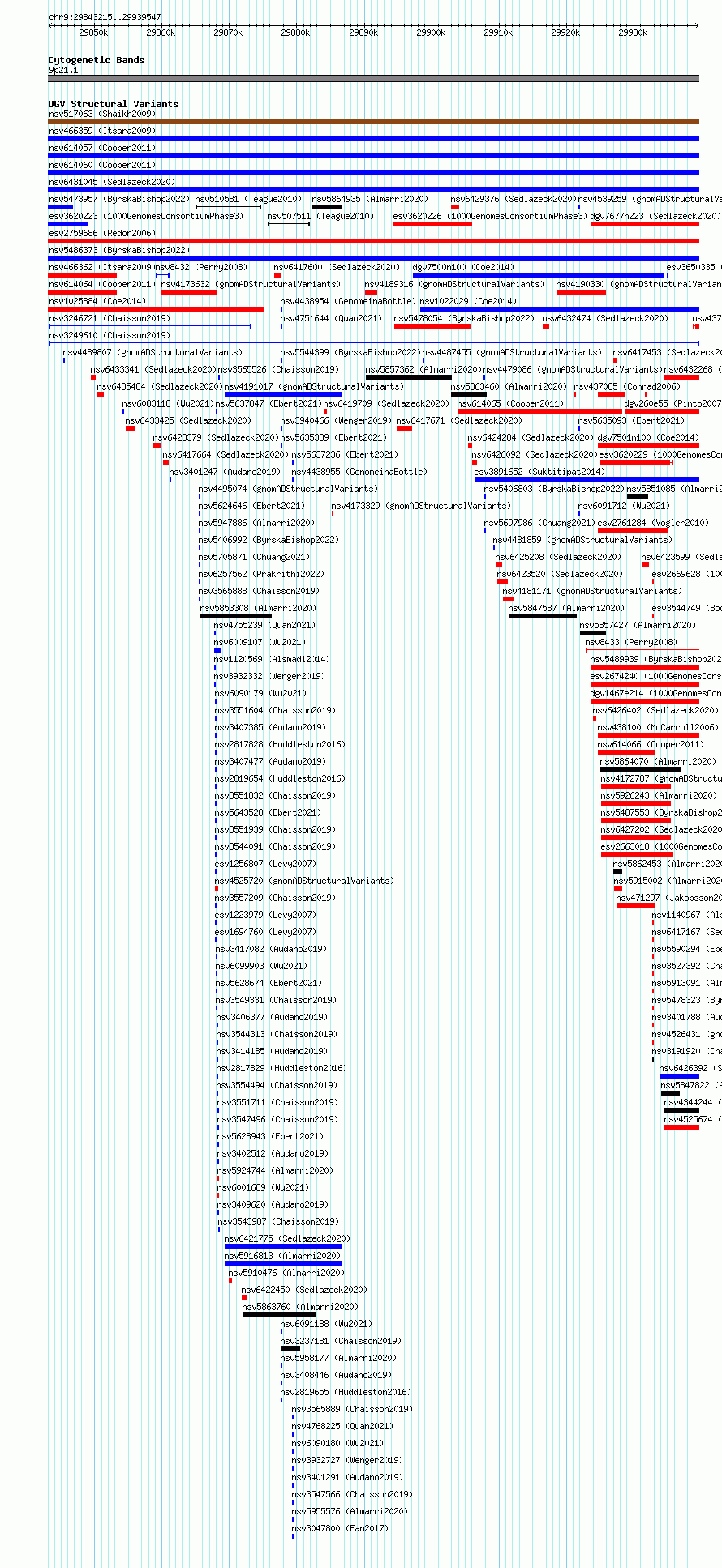Open nsv5864935 (Almarri2020) variant
Image resolution: width=722 pixels, height=1568 pixels.
[370, 199]
